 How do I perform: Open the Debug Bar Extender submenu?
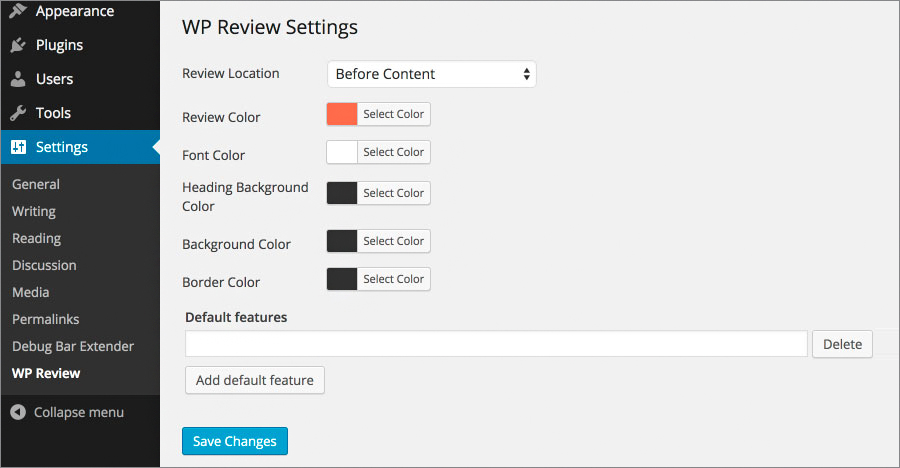click(73, 346)
